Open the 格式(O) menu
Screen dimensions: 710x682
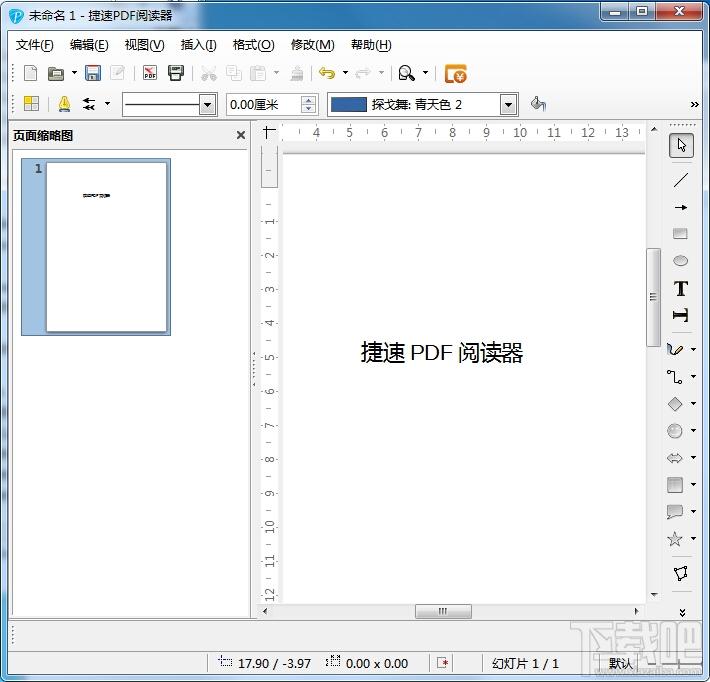254,45
